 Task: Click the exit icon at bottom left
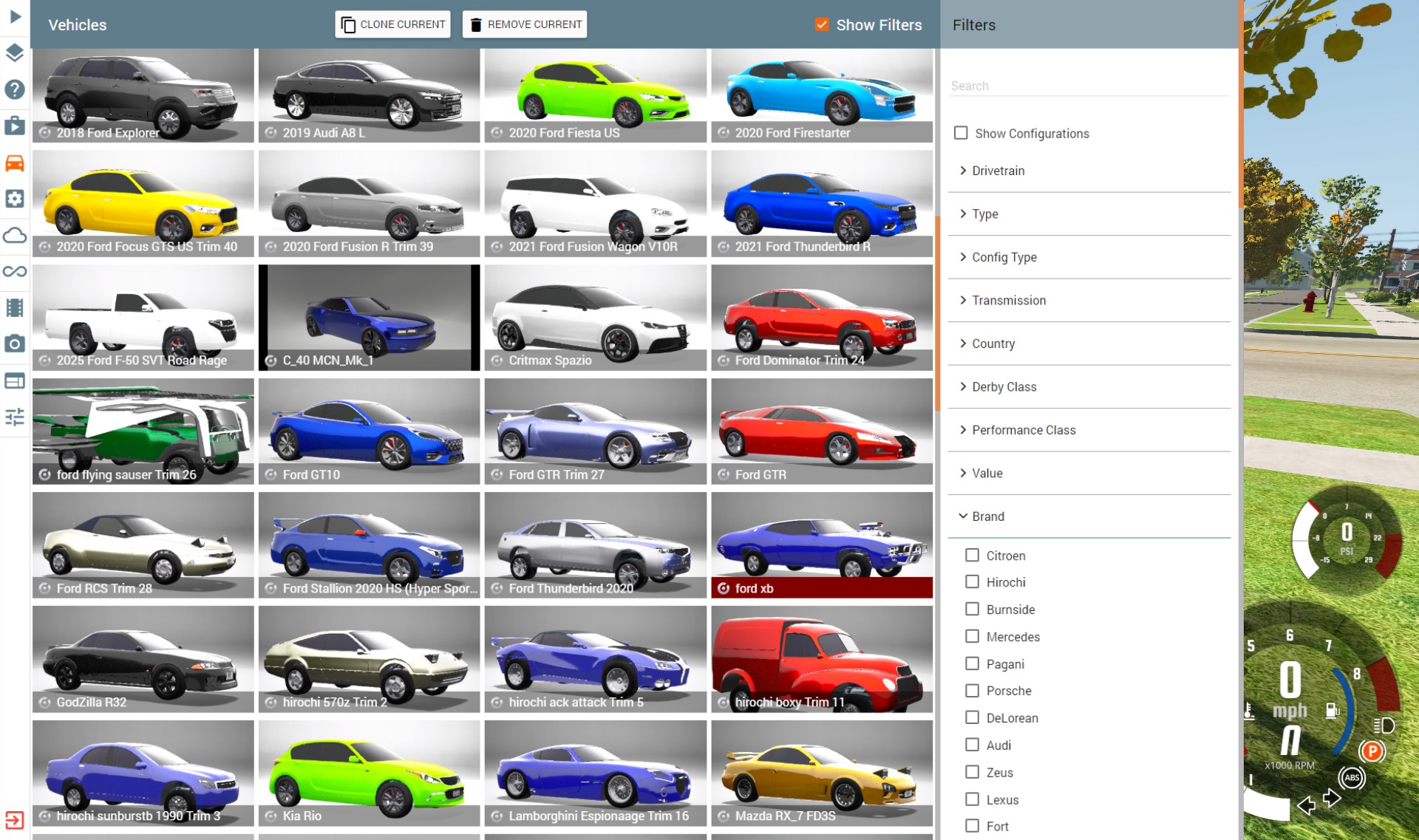[15, 820]
